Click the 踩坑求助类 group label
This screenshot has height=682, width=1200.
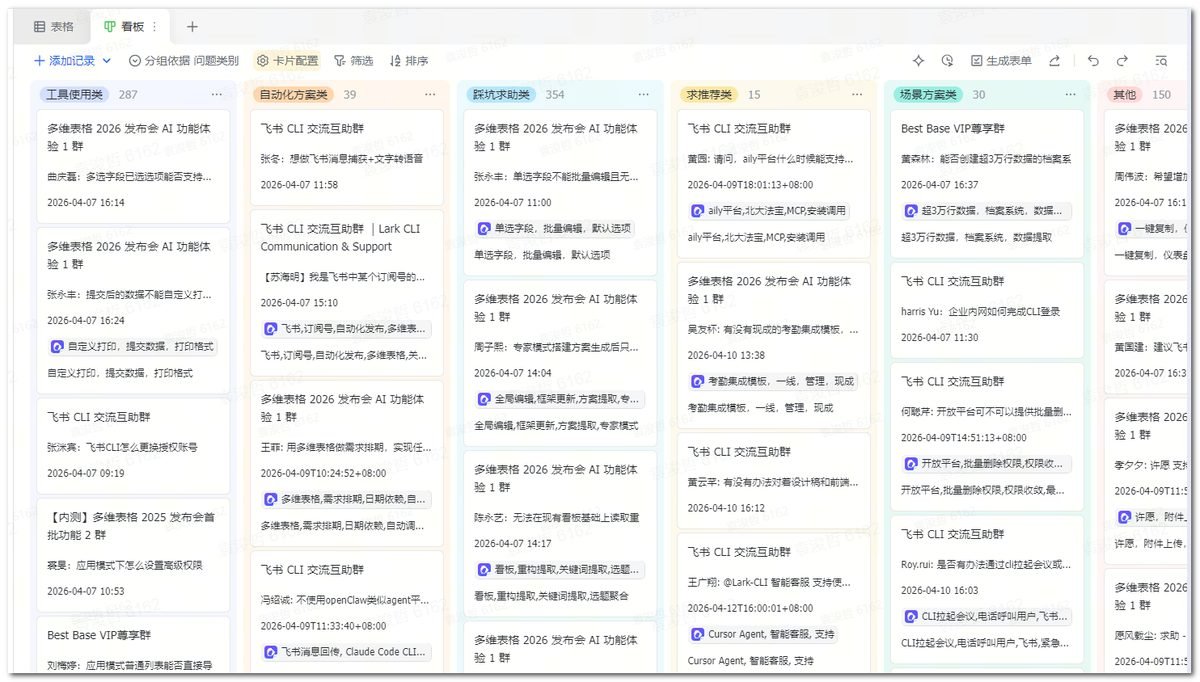(x=502, y=94)
